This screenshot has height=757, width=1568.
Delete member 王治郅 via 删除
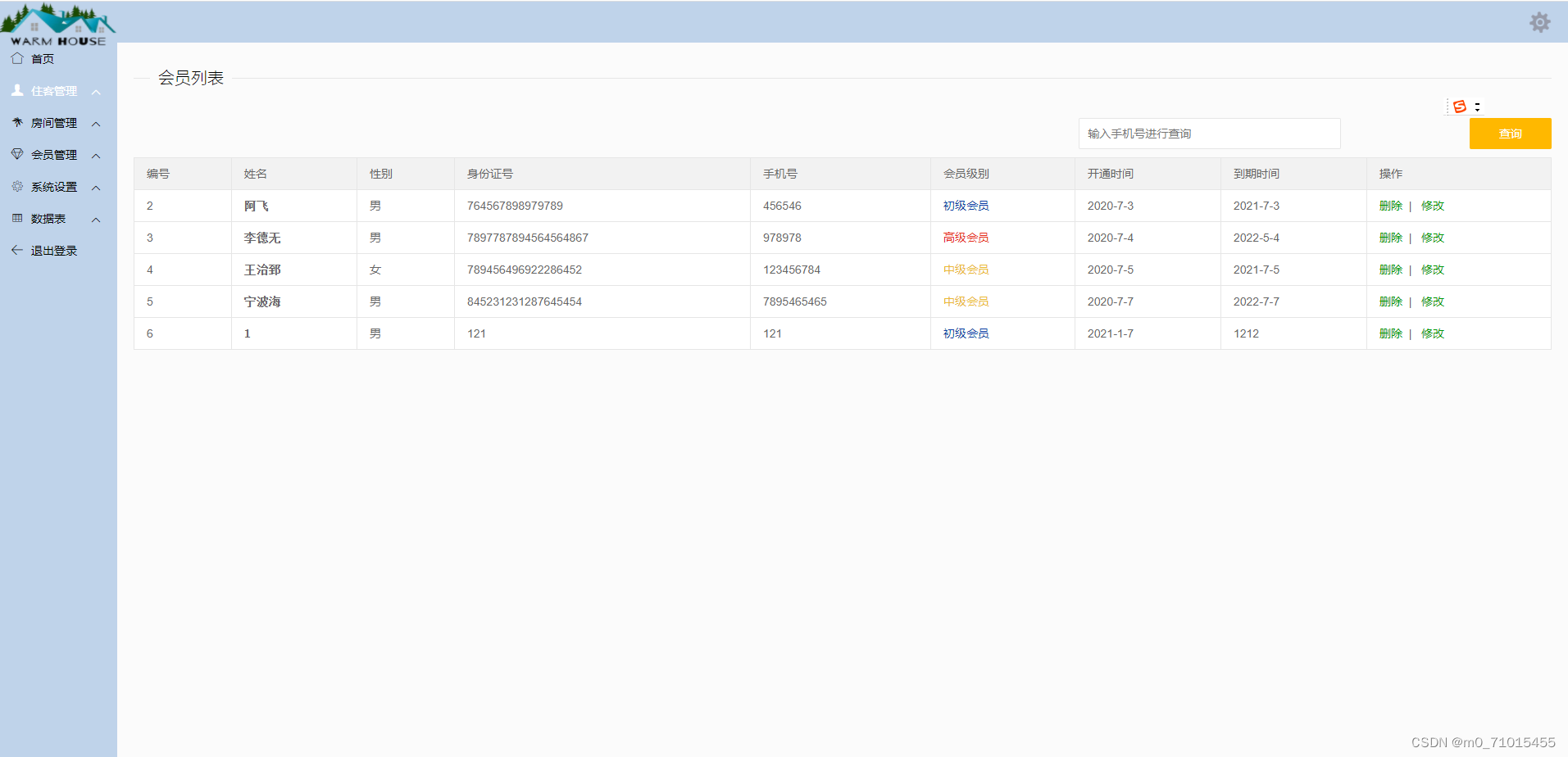[x=1390, y=270]
